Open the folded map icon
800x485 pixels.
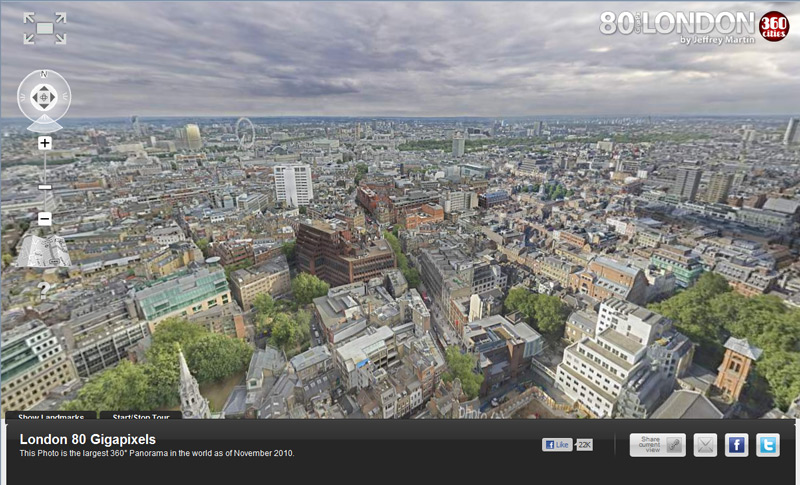pos(43,252)
